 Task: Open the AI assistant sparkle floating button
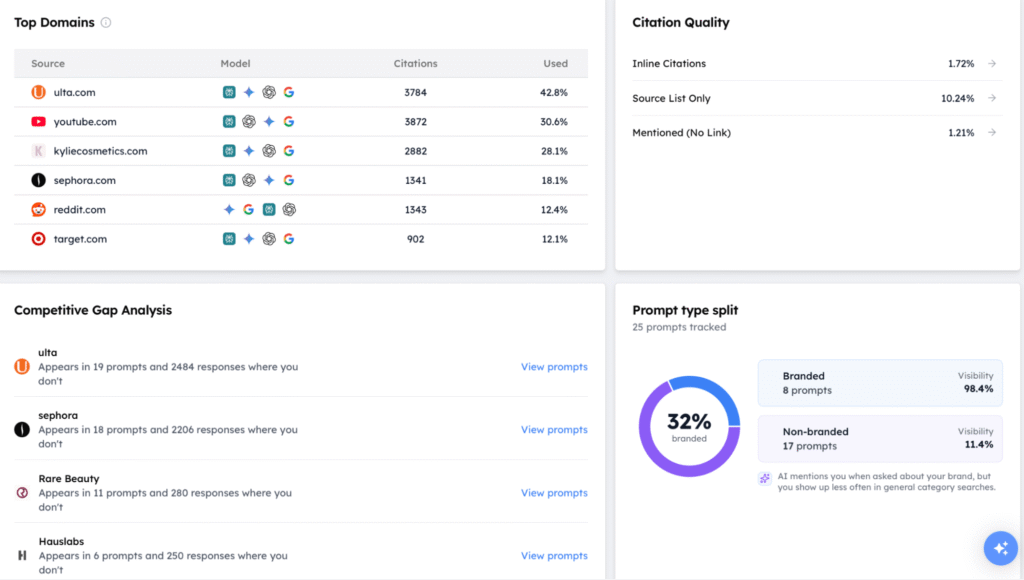1000,548
